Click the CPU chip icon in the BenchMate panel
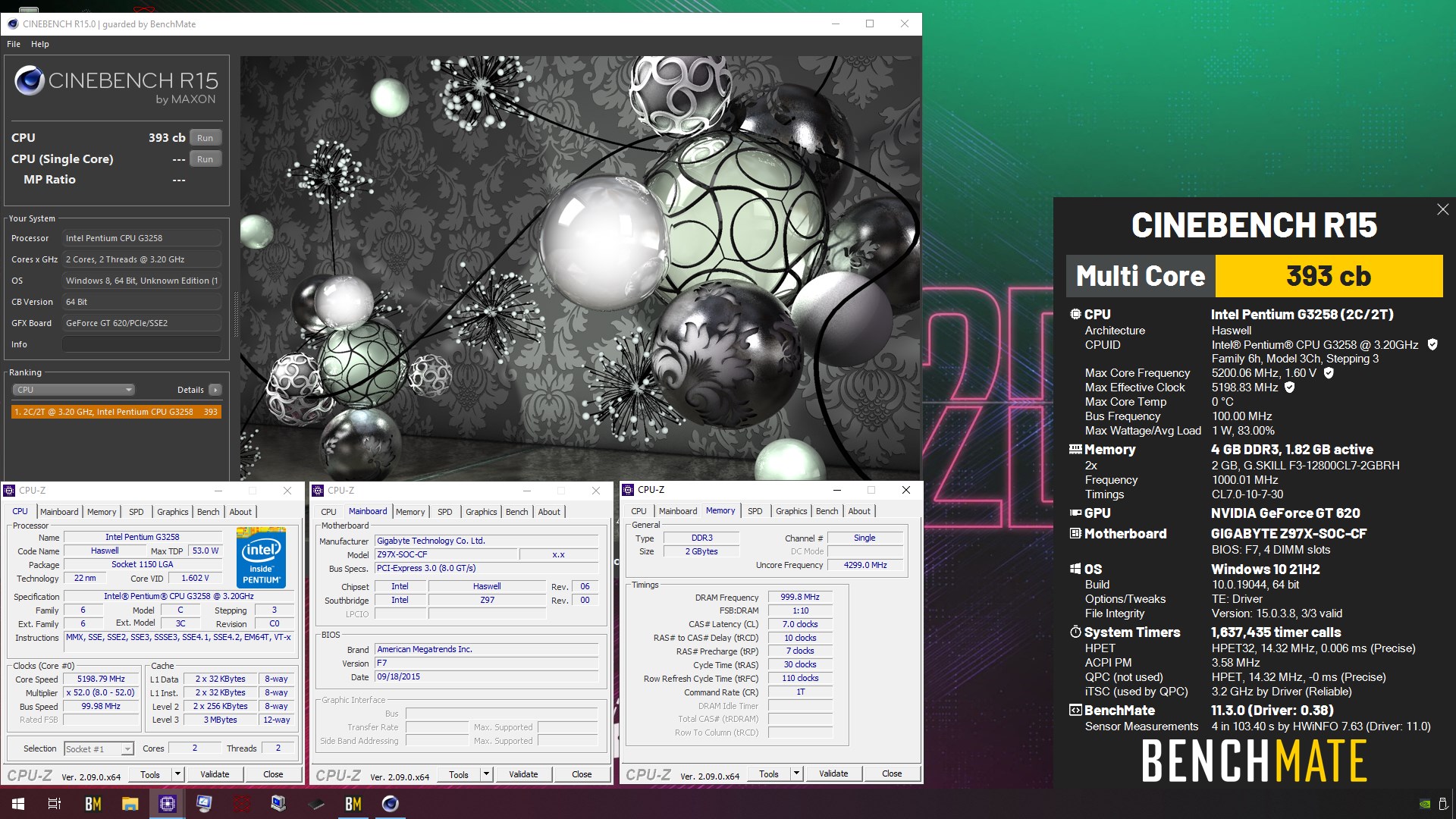The image size is (1456, 819). (1075, 314)
